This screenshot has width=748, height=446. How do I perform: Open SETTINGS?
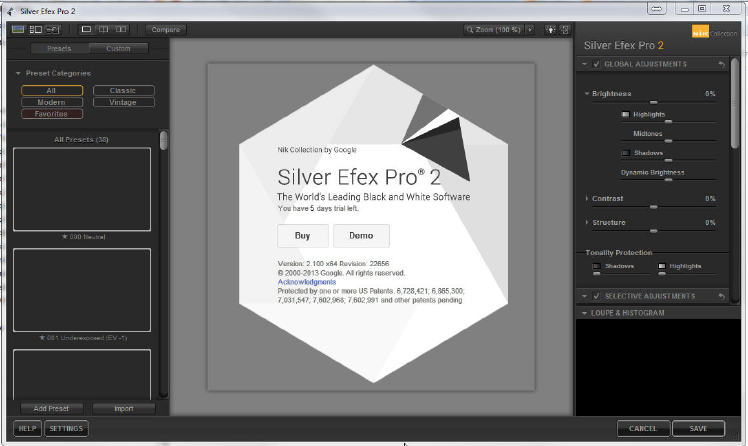coord(66,428)
